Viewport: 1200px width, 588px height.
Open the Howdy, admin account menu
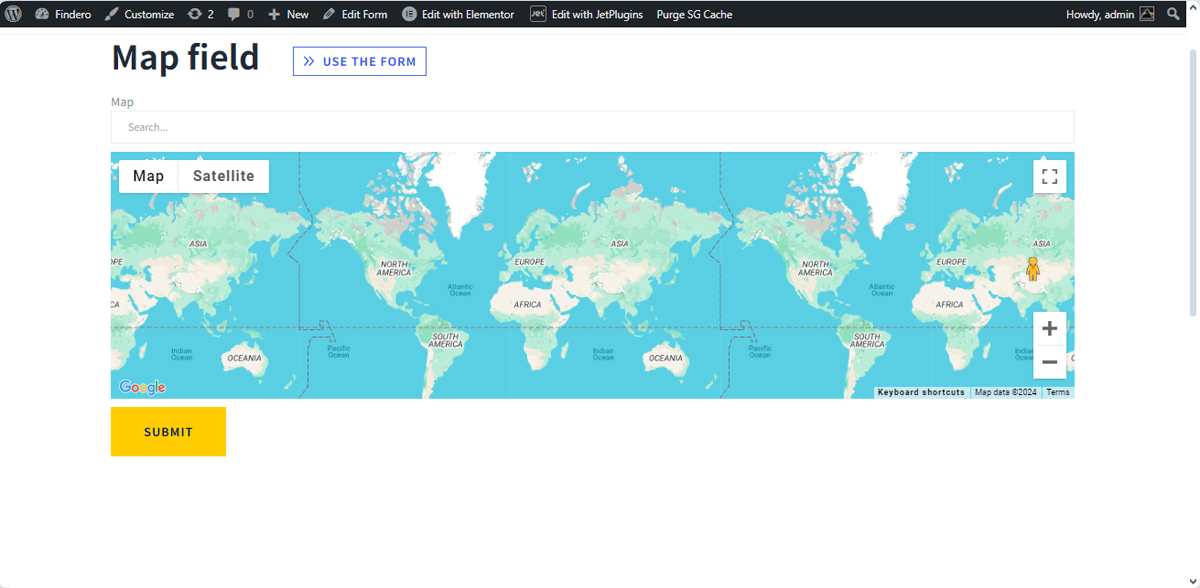[x=1103, y=14]
